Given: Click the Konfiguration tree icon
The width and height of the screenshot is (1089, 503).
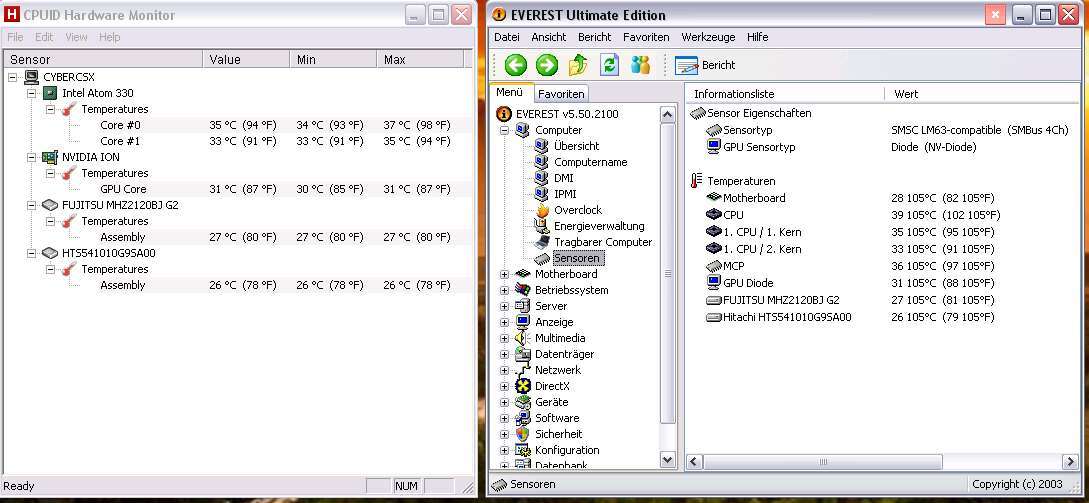Looking at the screenshot, I should [523, 450].
